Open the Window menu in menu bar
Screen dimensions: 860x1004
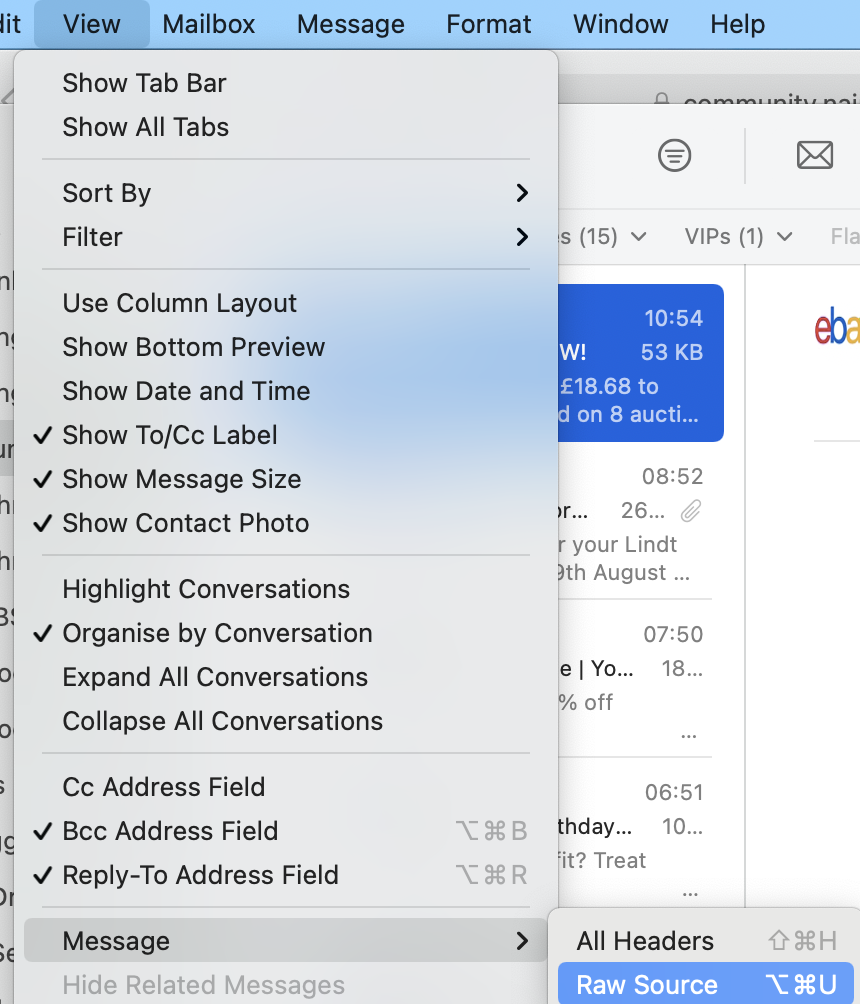coord(621,24)
